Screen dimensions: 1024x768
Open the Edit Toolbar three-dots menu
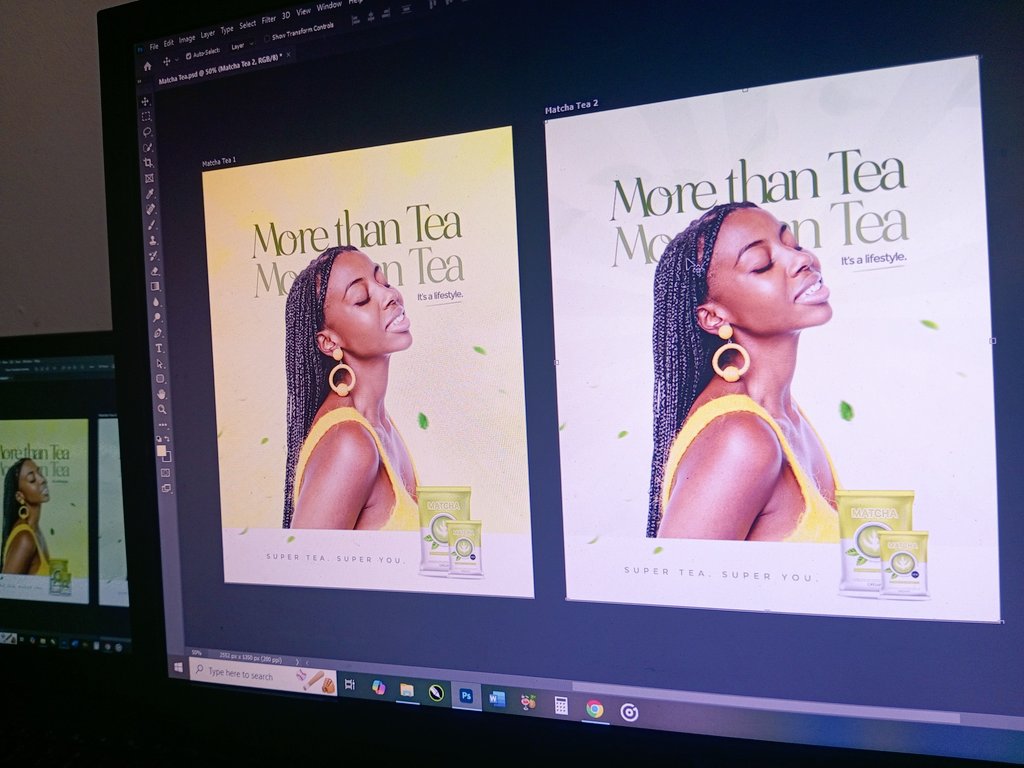pos(163,425)
